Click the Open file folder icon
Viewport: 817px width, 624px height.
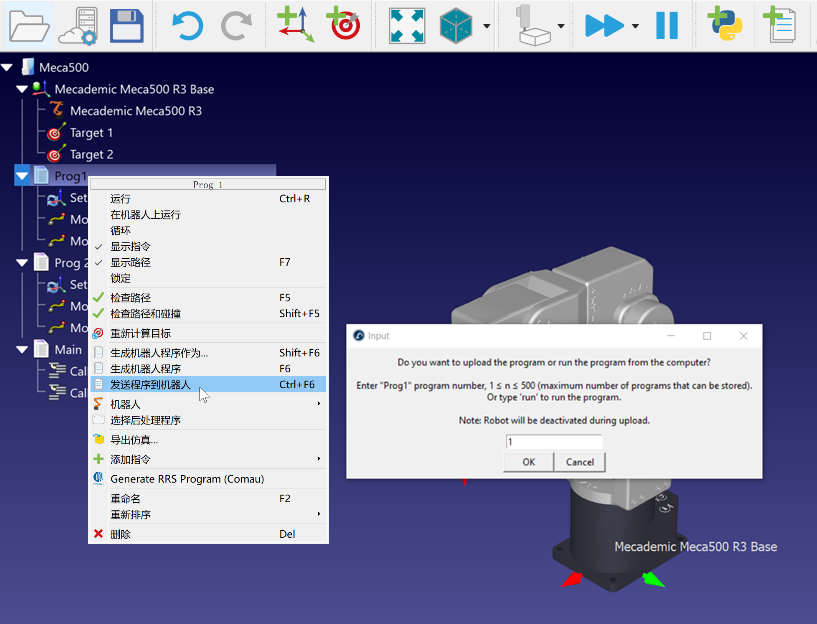27,25
